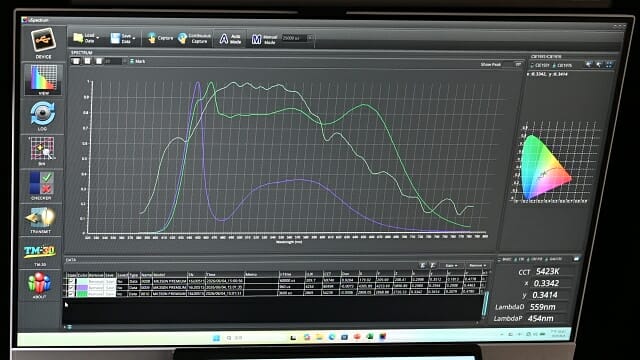This screenshot has width=640, height=360.
Task: Open the DEVICE USB connection panel
Action: point(43,43)
